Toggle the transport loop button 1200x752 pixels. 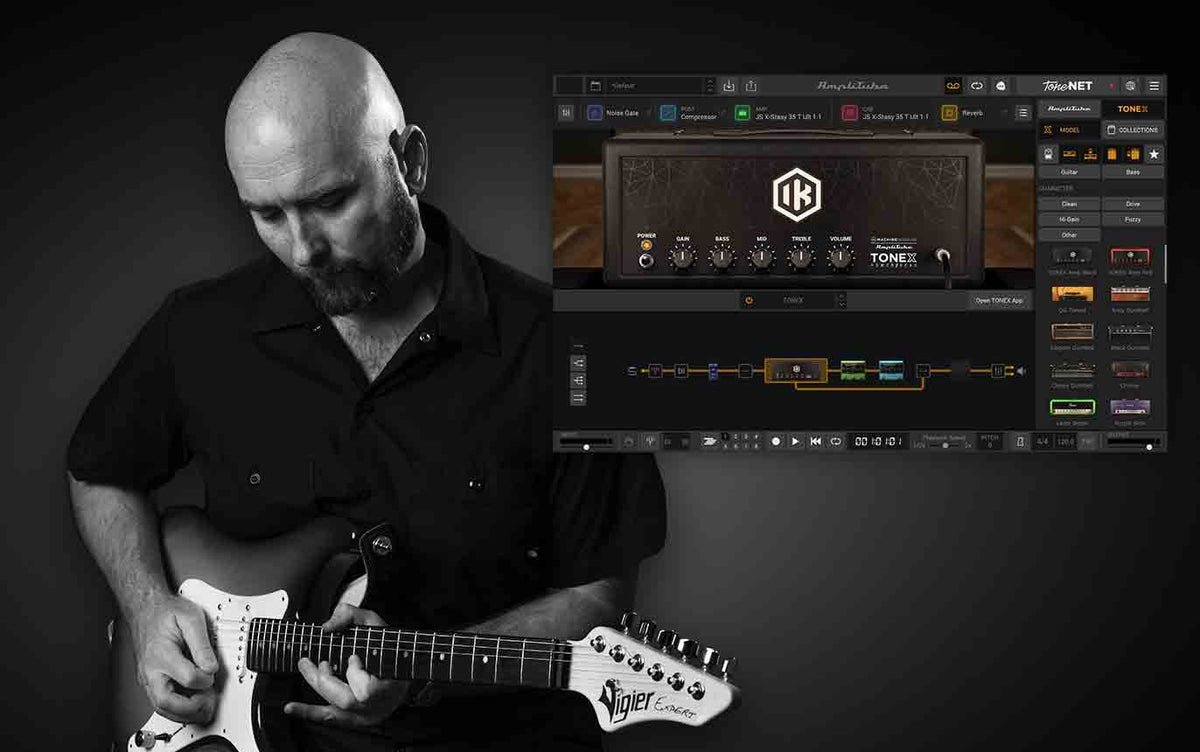(836, 441)
